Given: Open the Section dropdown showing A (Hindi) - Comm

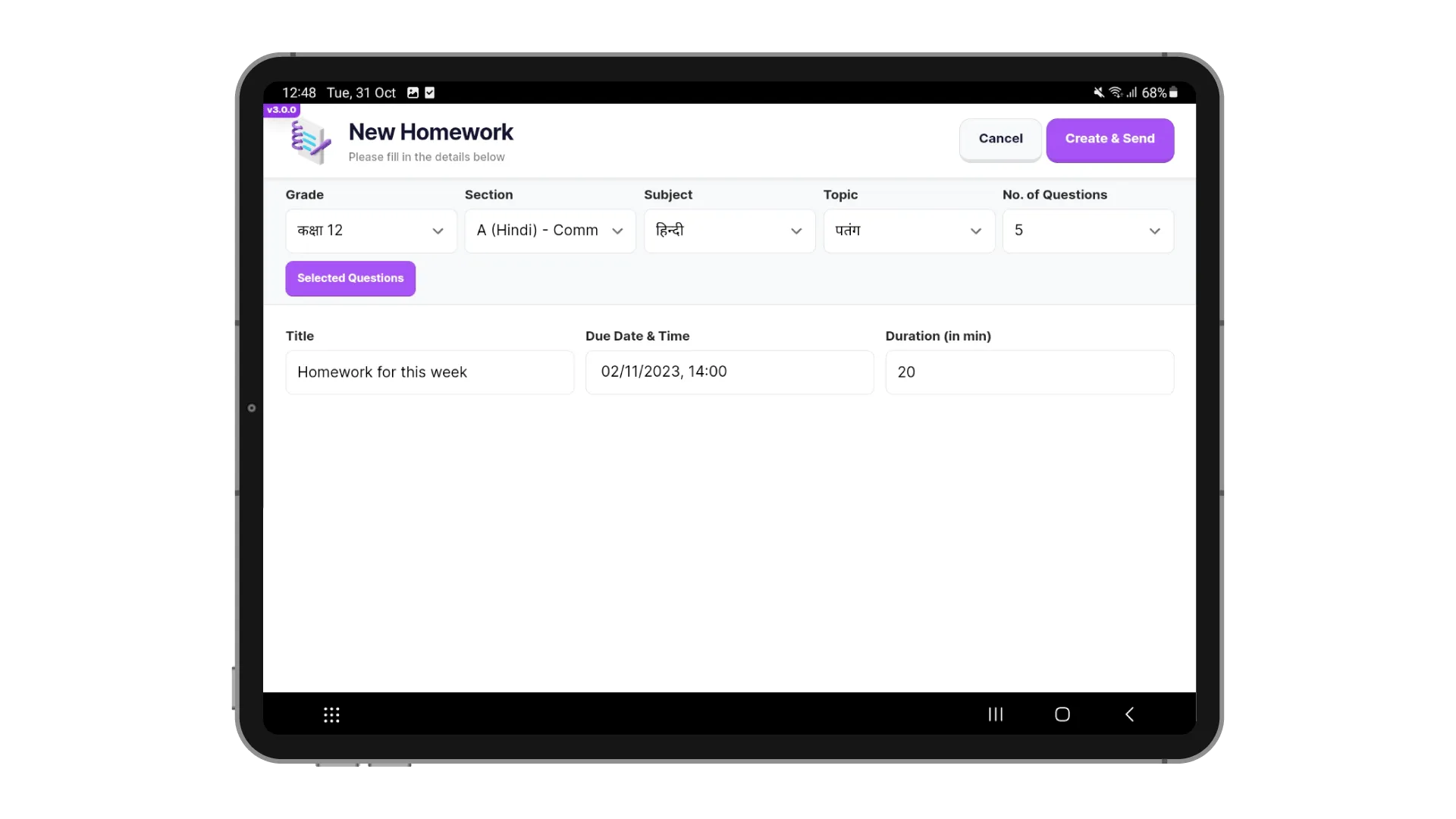Looking at the screenshot, I should [x=550, y=231].
